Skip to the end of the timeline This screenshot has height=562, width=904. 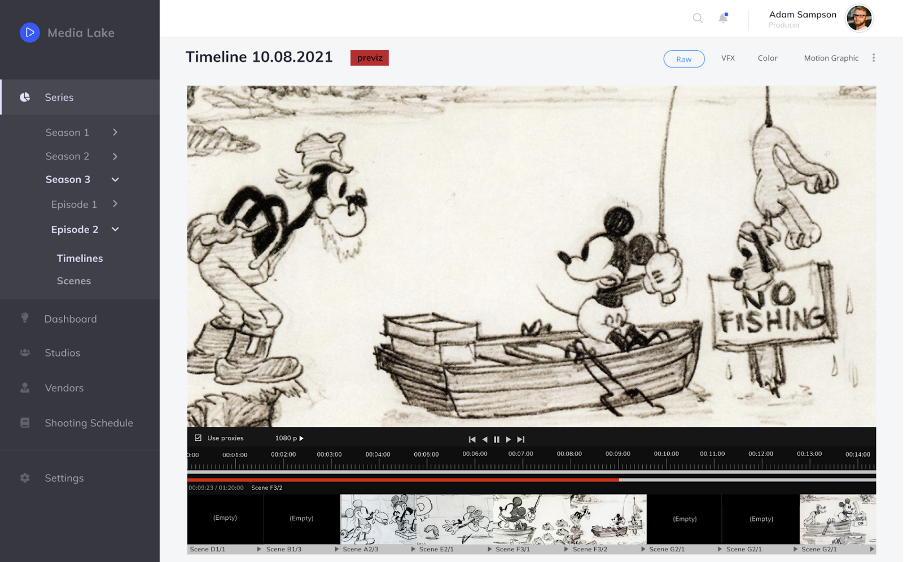521,439
